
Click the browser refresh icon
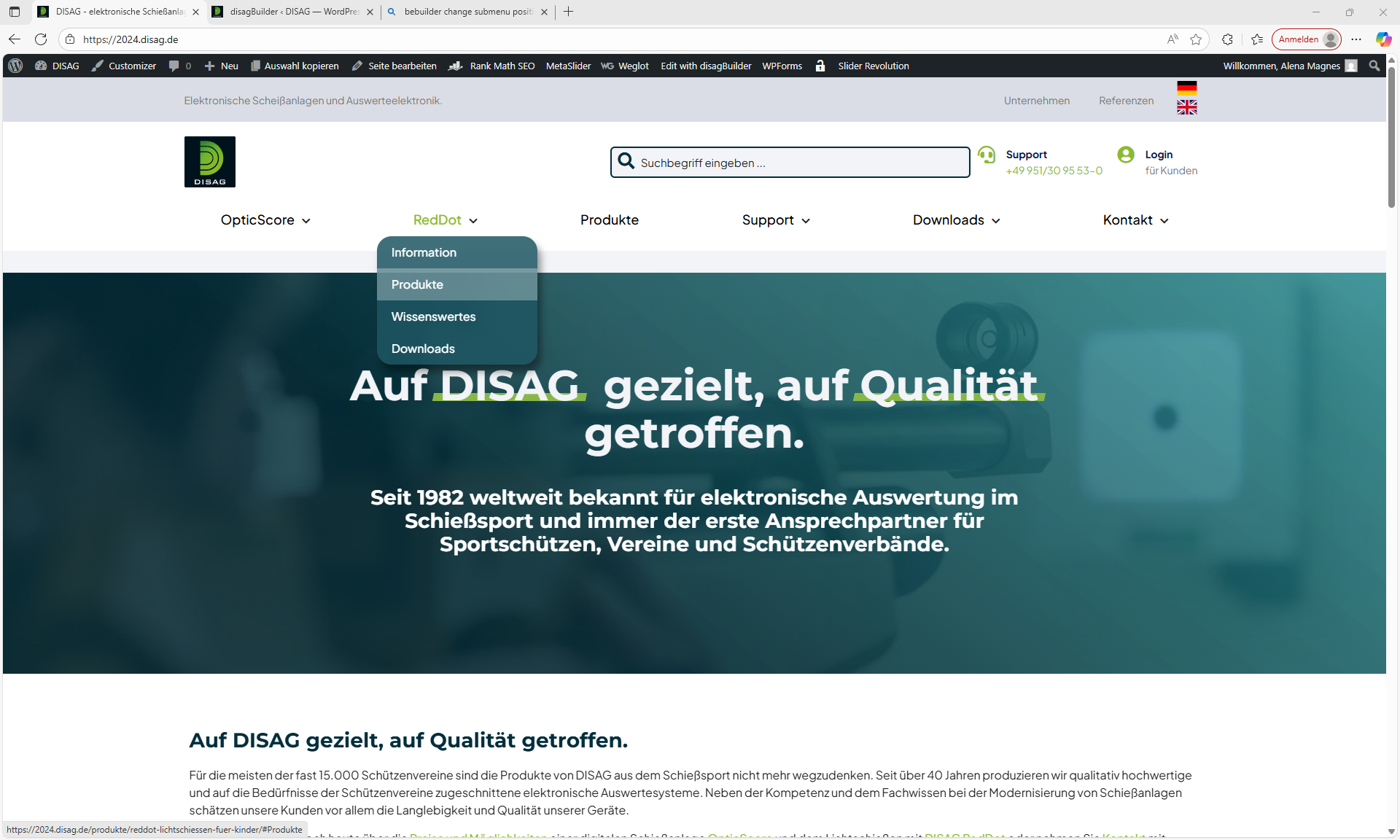(x=41, y=39)
